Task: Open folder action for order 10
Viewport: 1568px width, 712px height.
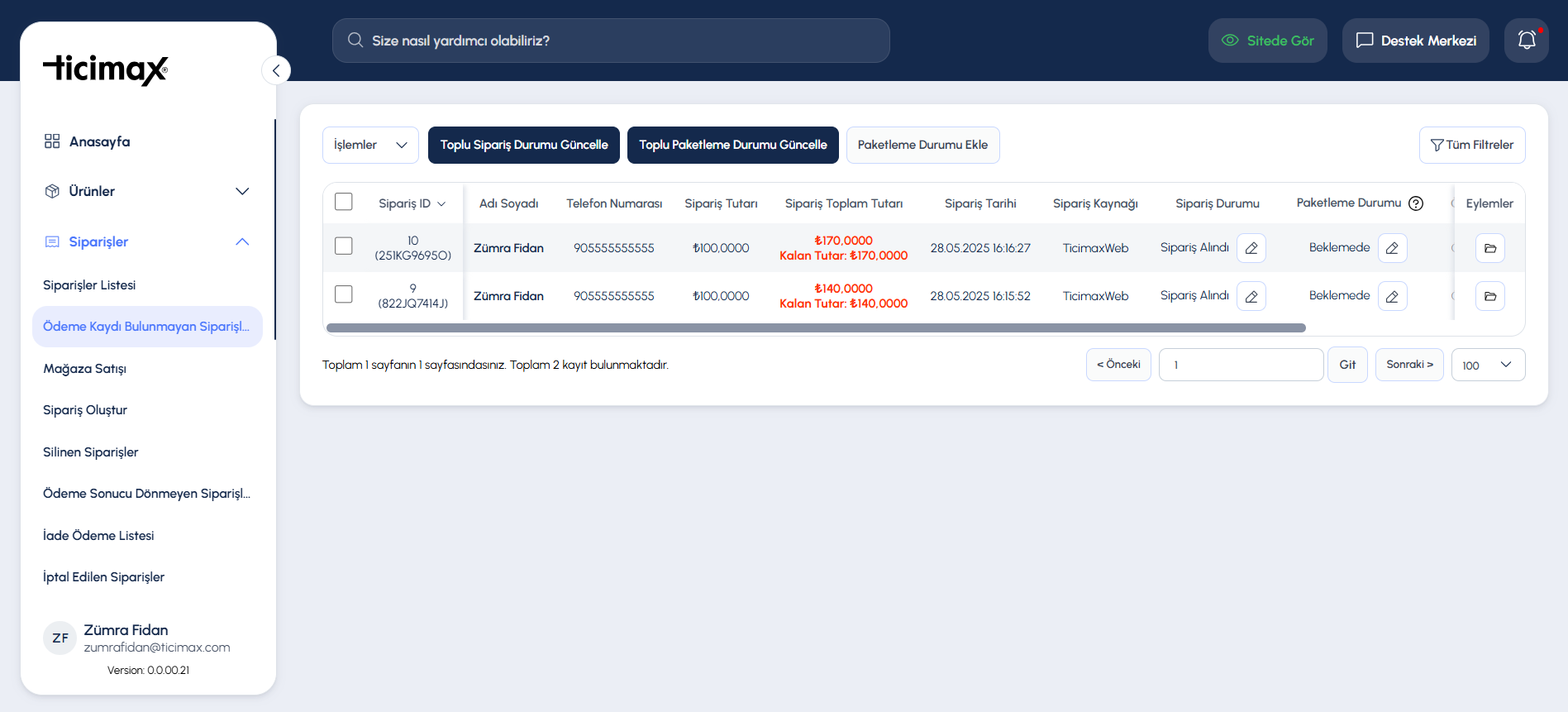Action: (1490, 248)
